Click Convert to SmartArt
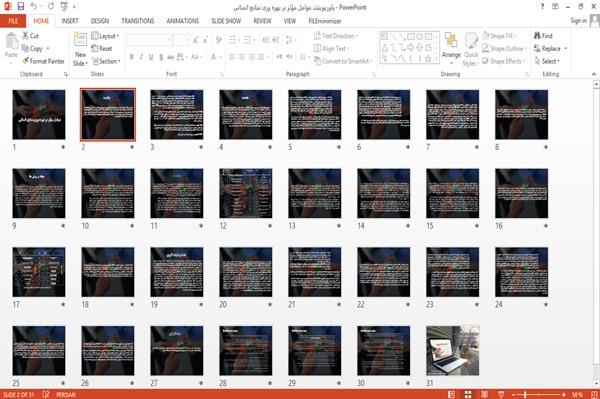 343,61
